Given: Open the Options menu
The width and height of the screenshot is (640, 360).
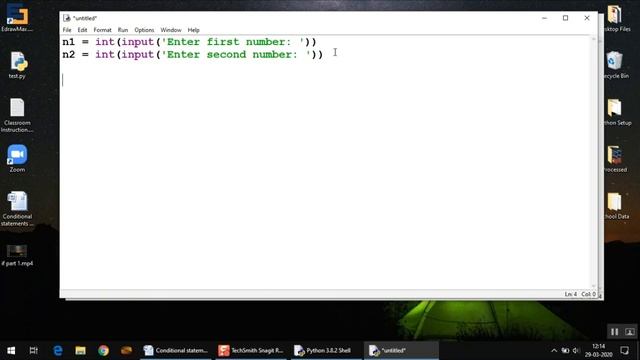Looking at the screenshot, I should coord(144,30).
